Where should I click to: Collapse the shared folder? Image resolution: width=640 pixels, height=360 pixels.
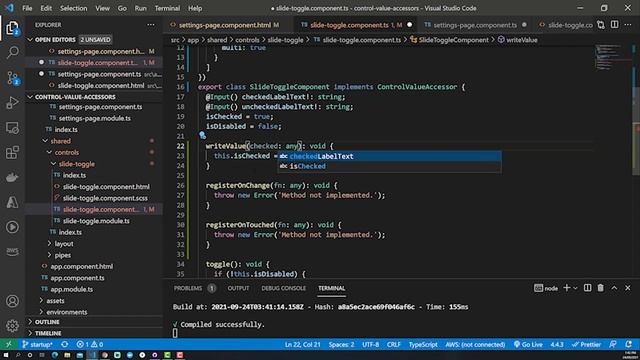pyautogui.click(x=45, y=141)
